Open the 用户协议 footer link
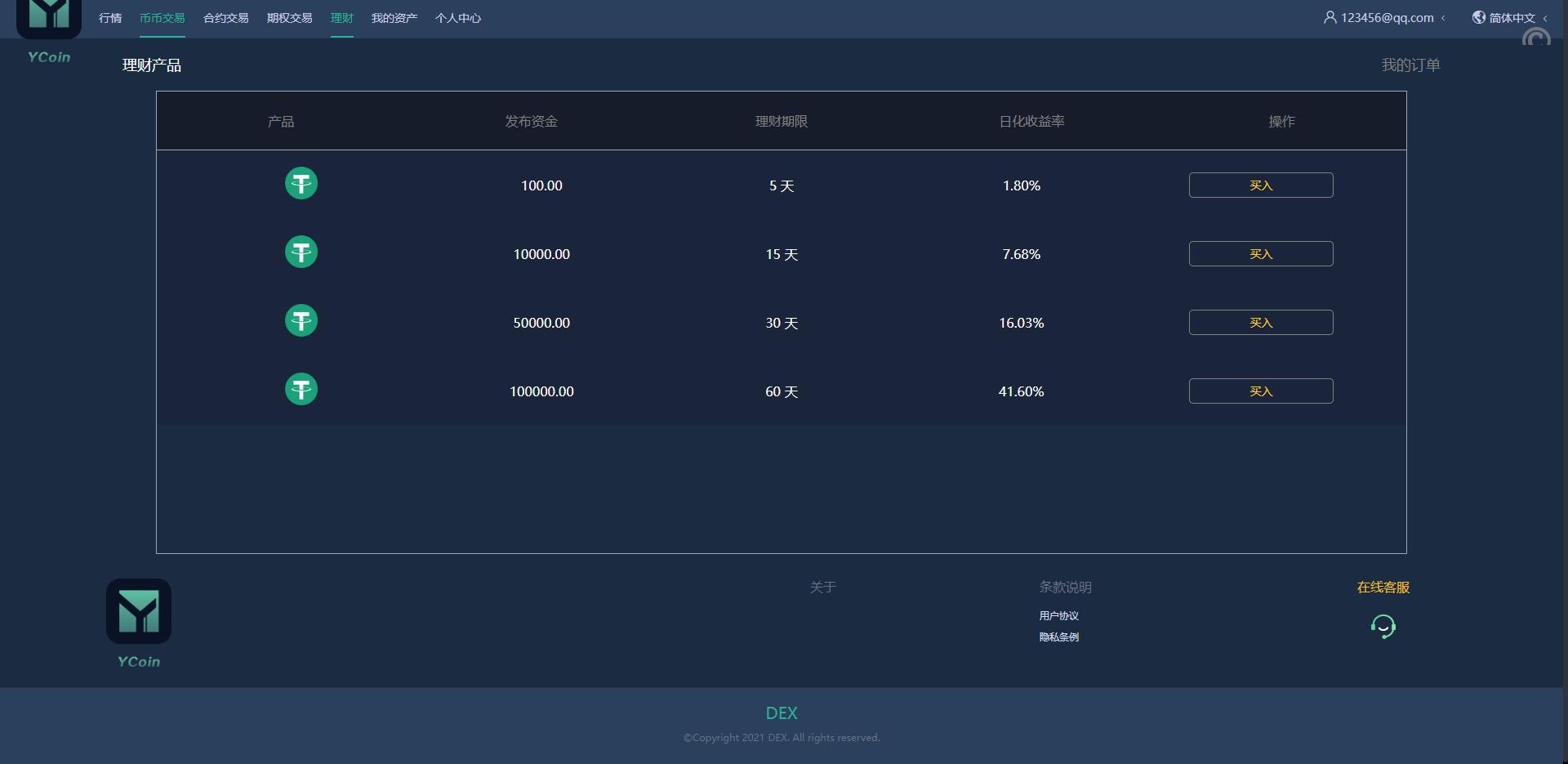 (1059, 616)
